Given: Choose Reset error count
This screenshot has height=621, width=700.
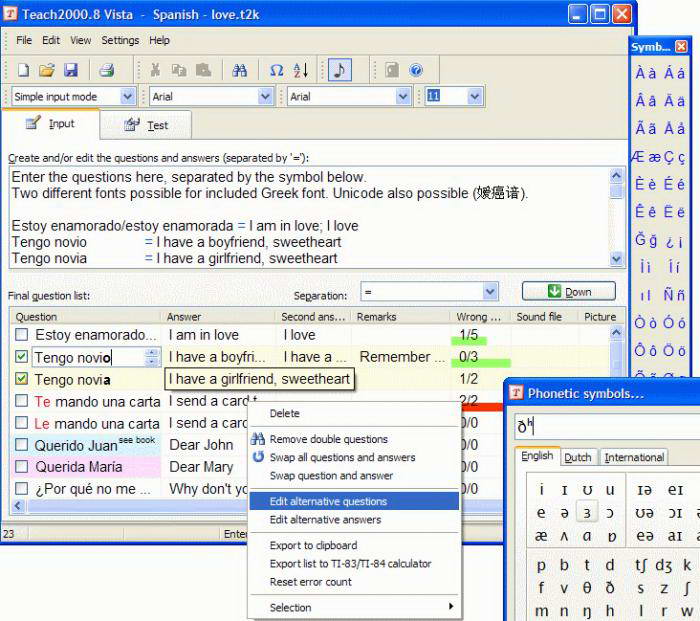Looking at the screenshot, I should pos(354,582).
